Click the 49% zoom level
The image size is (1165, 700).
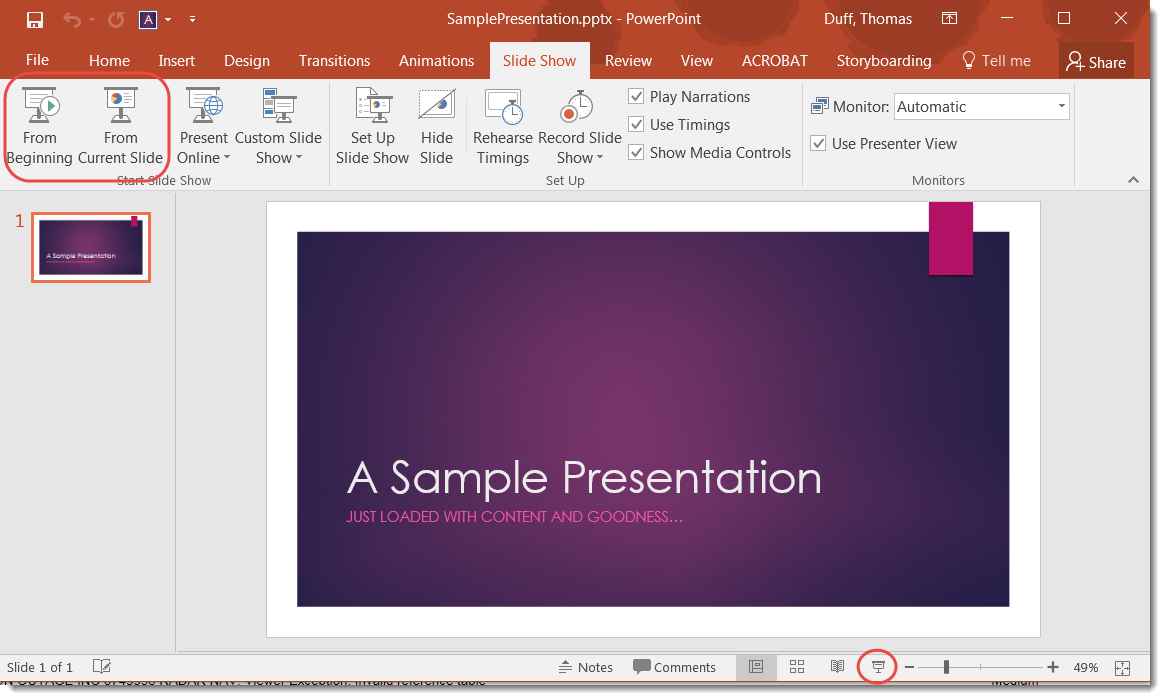tap(1086, 667)
